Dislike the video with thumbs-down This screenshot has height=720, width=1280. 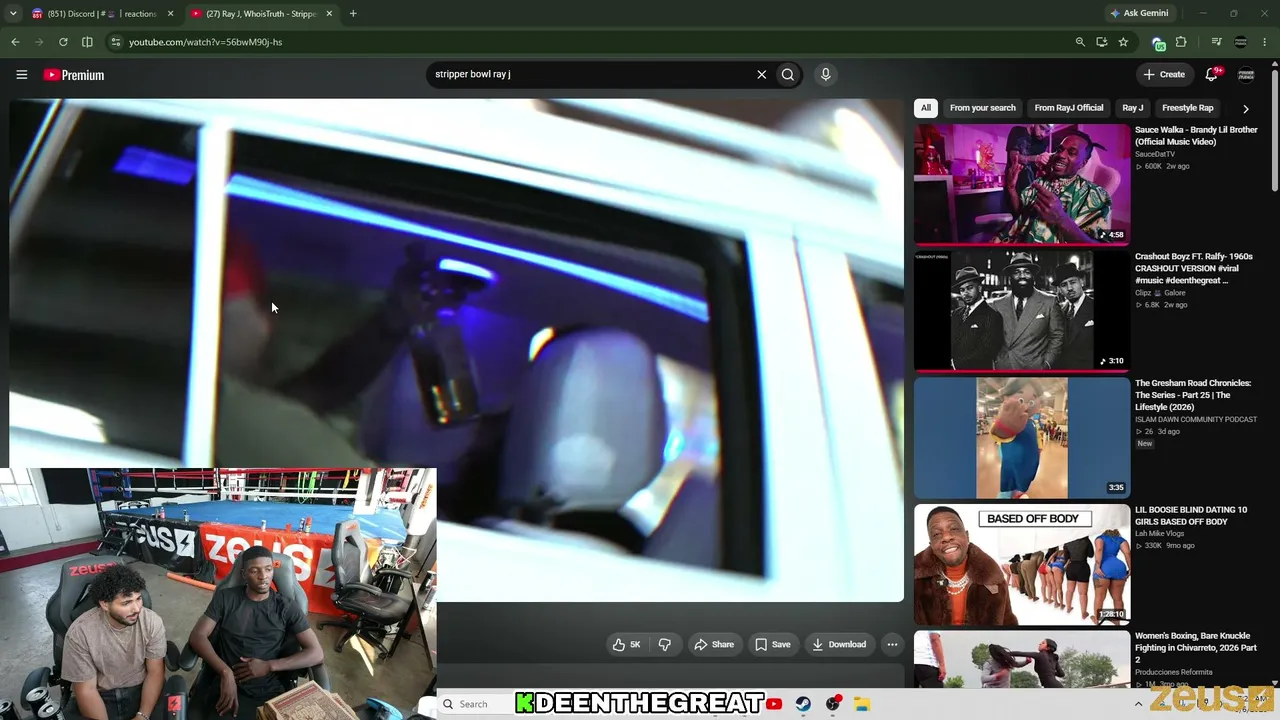coord(665,644)
